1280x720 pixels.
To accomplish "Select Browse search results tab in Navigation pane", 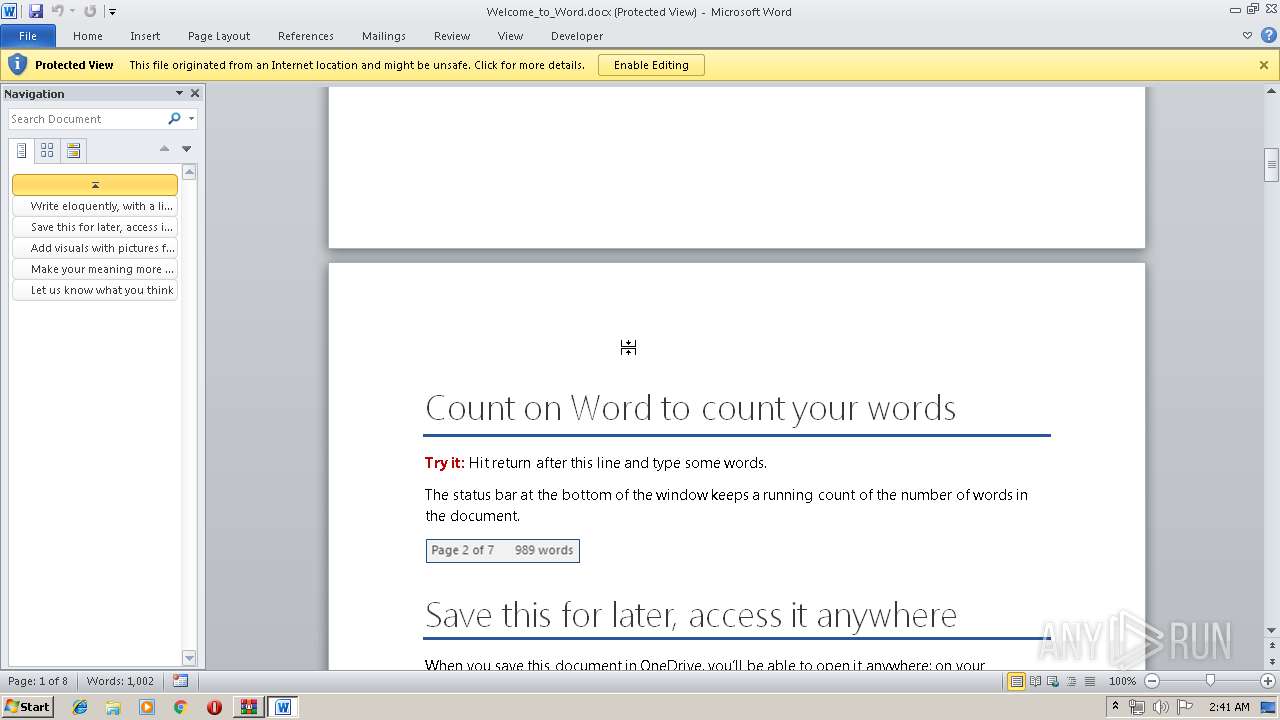I will coord(73,151).
